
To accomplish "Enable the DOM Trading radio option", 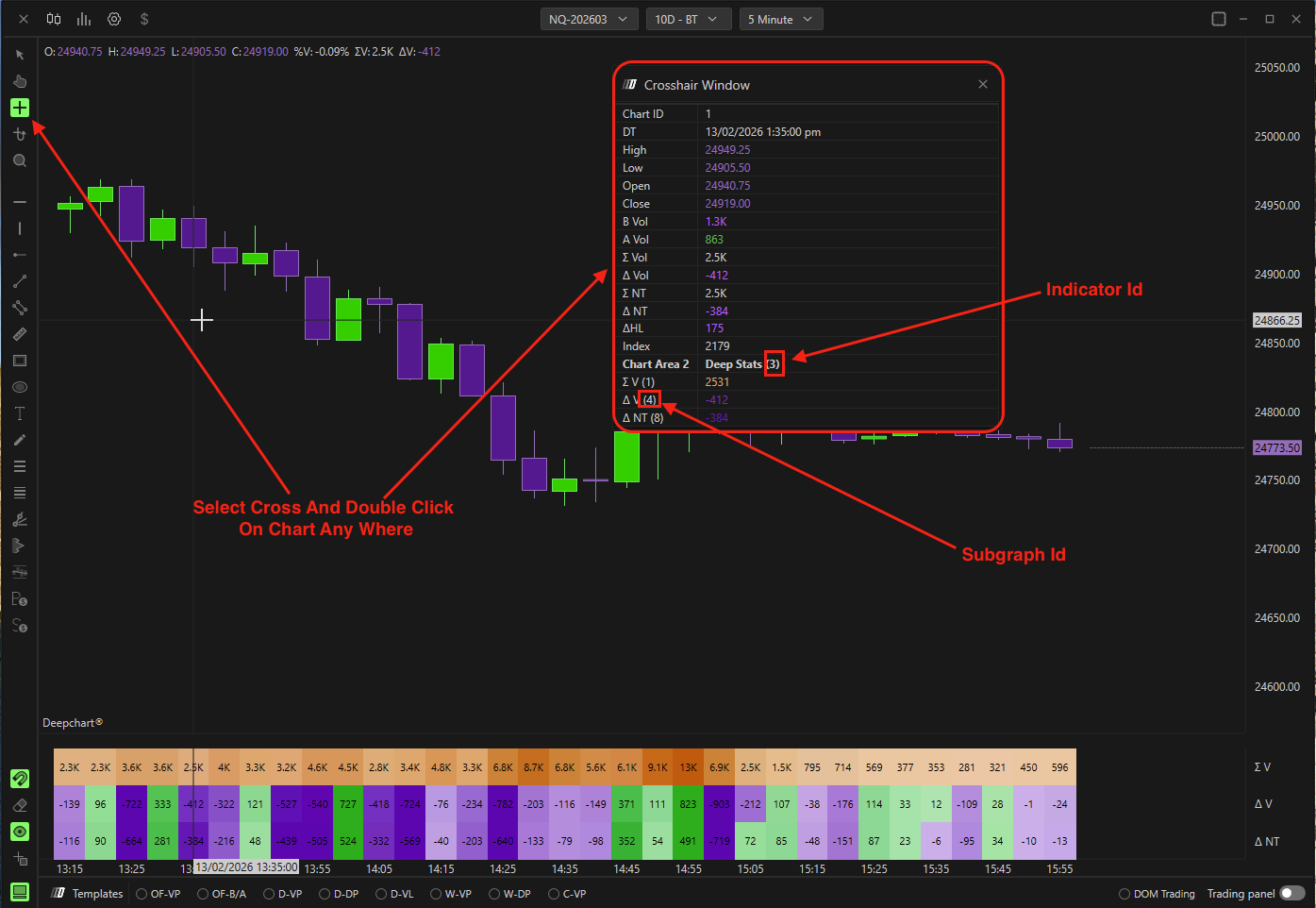I will pyautogui.click(x=1124, y=894).
